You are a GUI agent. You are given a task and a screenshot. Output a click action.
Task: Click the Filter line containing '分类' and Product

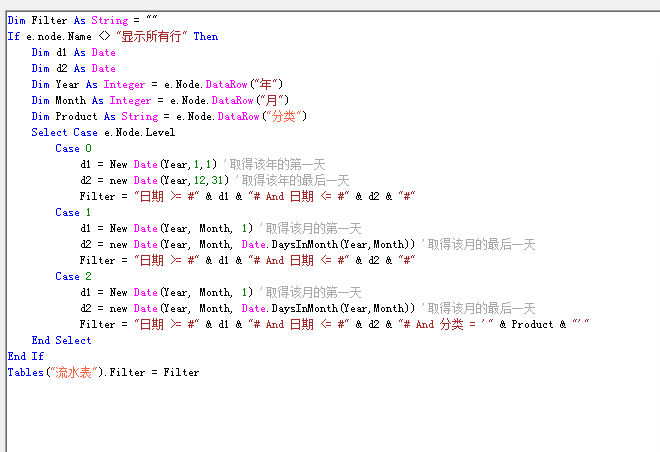tap(335, 324)
